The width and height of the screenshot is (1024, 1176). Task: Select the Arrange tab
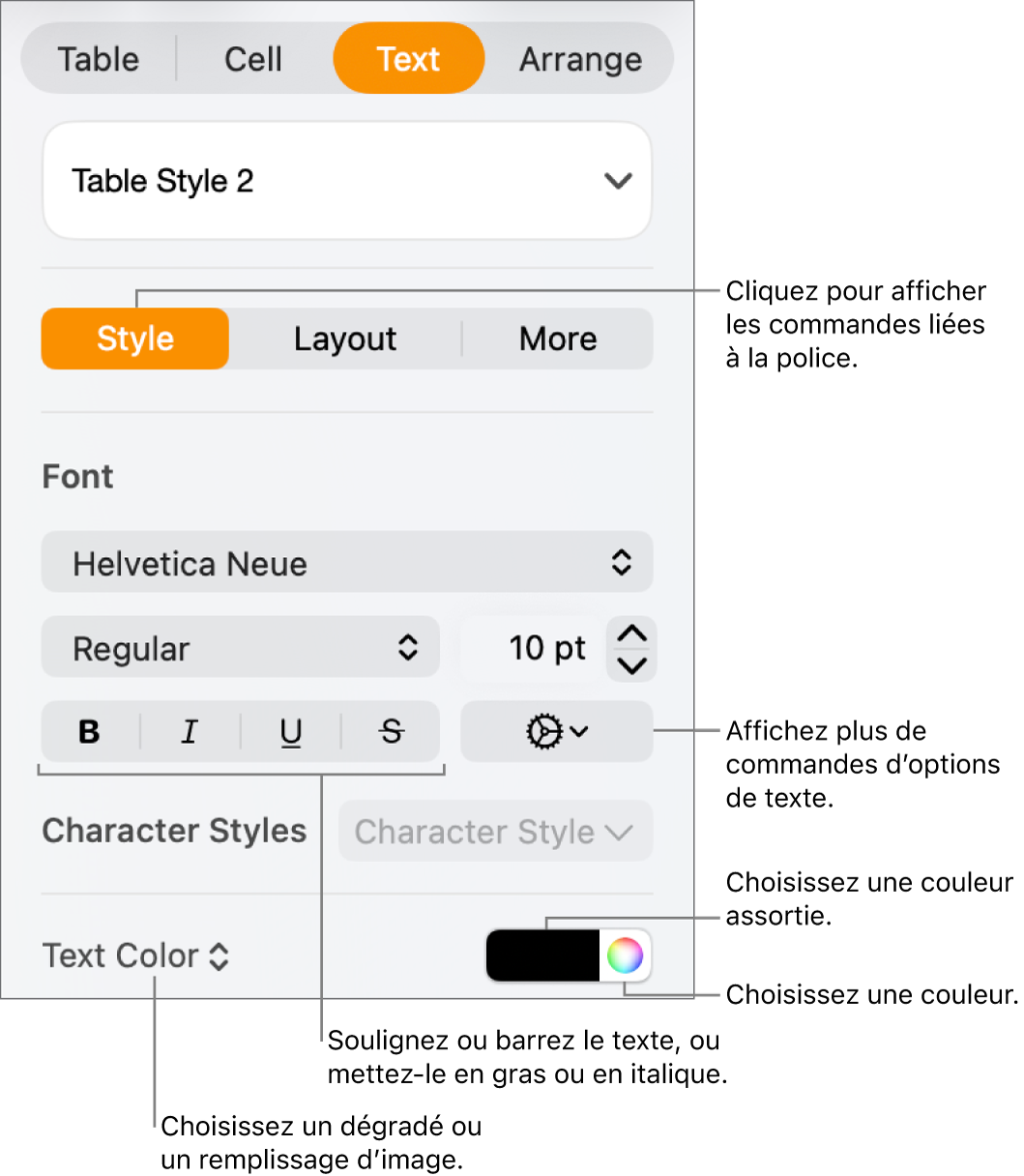580,59
